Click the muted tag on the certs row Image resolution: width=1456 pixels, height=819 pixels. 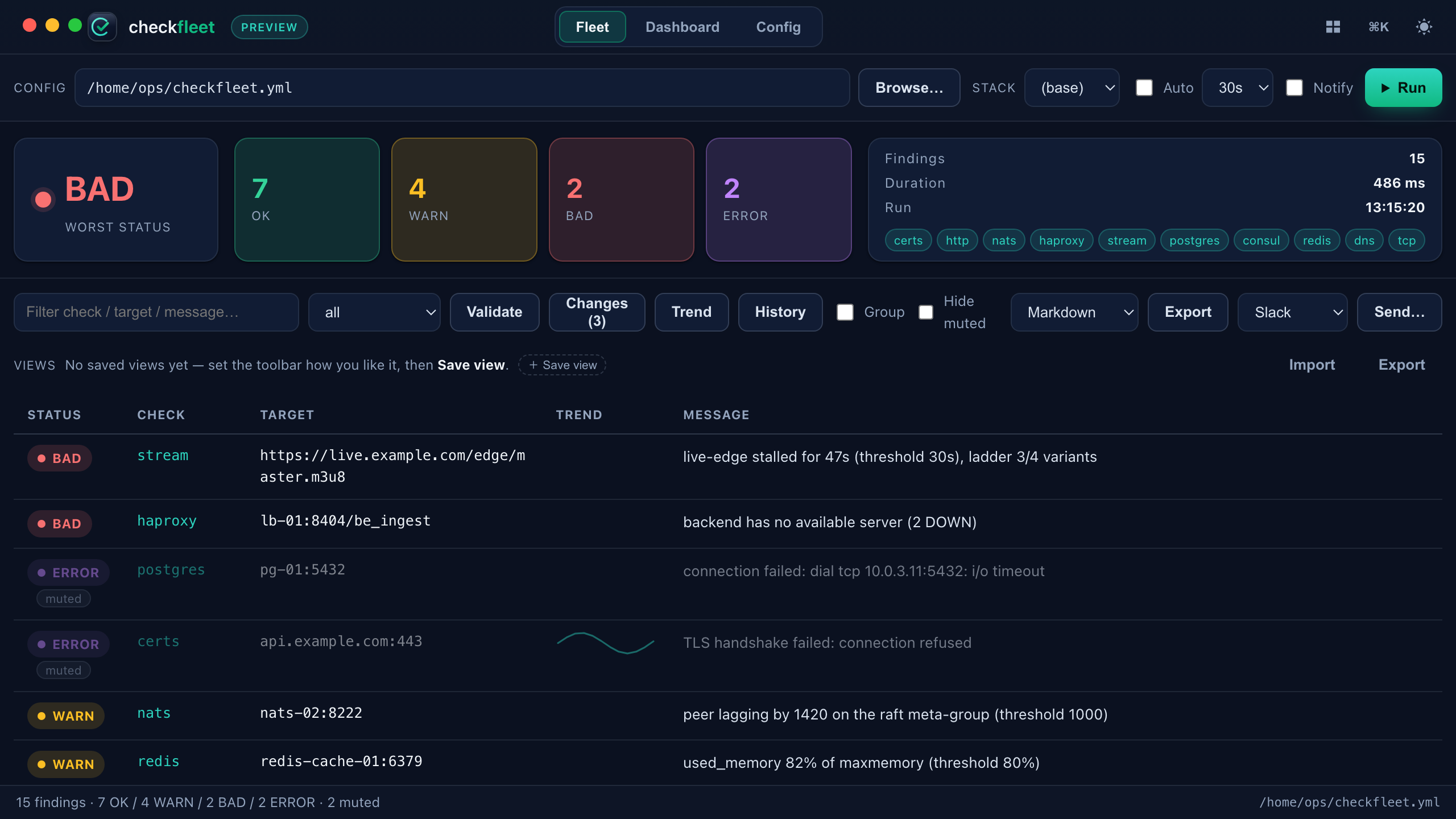tap(64, 670)
